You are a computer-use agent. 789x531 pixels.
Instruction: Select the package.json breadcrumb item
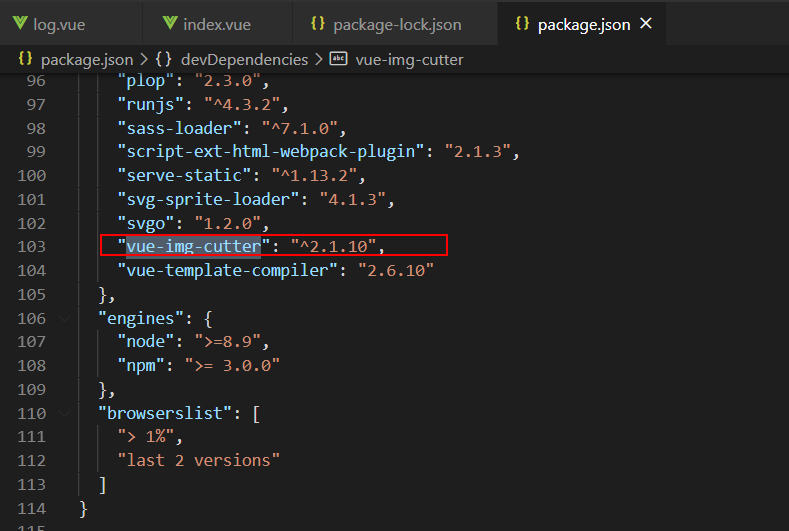87,59
